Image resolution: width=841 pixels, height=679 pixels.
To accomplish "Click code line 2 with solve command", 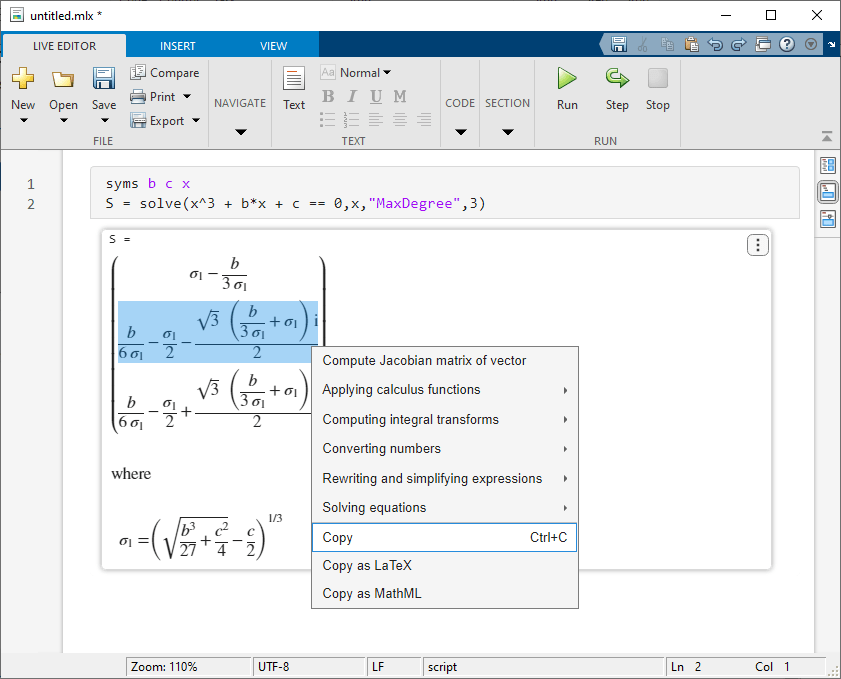I will click(296, 204).
